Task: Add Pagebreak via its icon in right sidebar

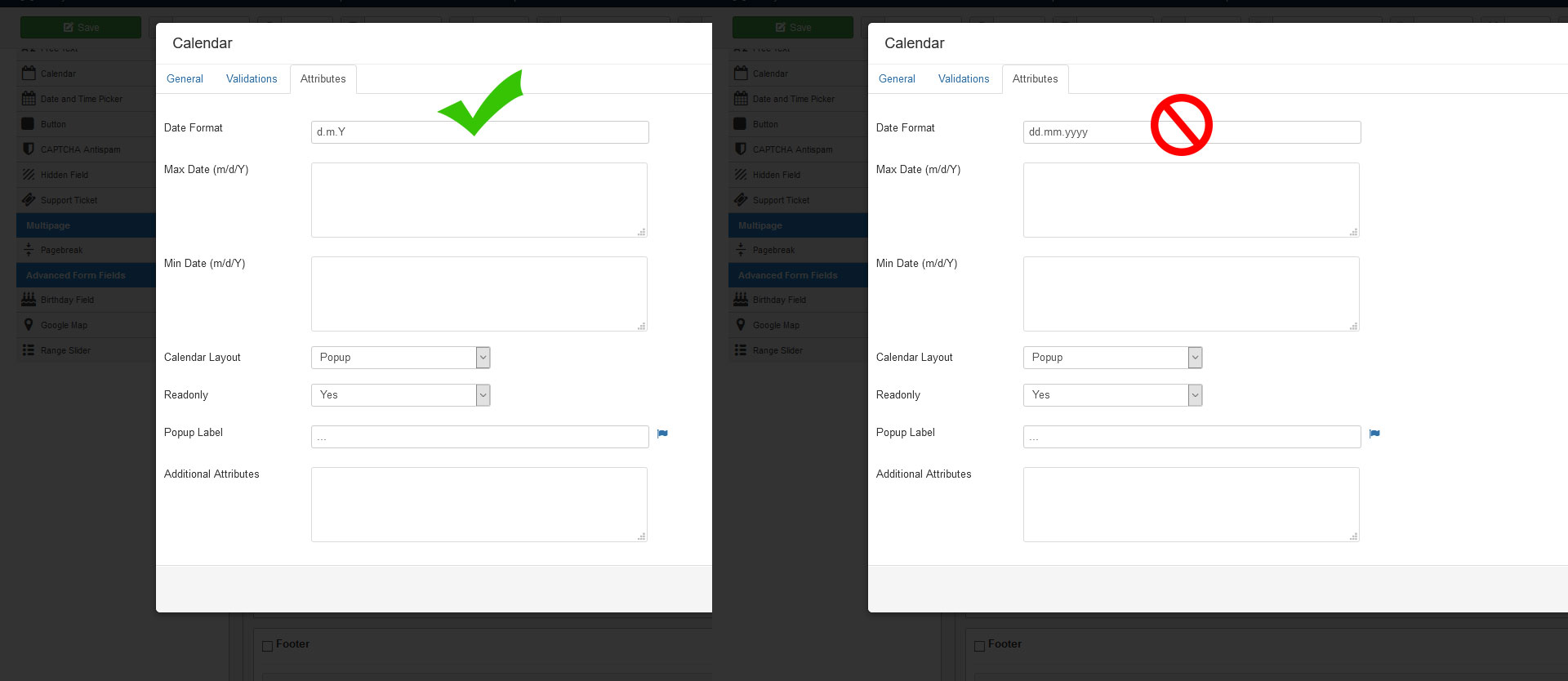Action: pos(741,249)
